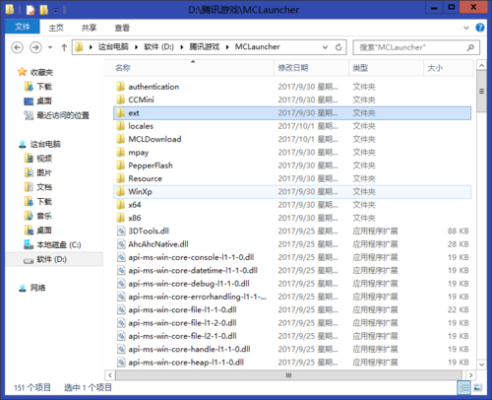Select the 3DTools.dll file icon

(x=121, y=231)
